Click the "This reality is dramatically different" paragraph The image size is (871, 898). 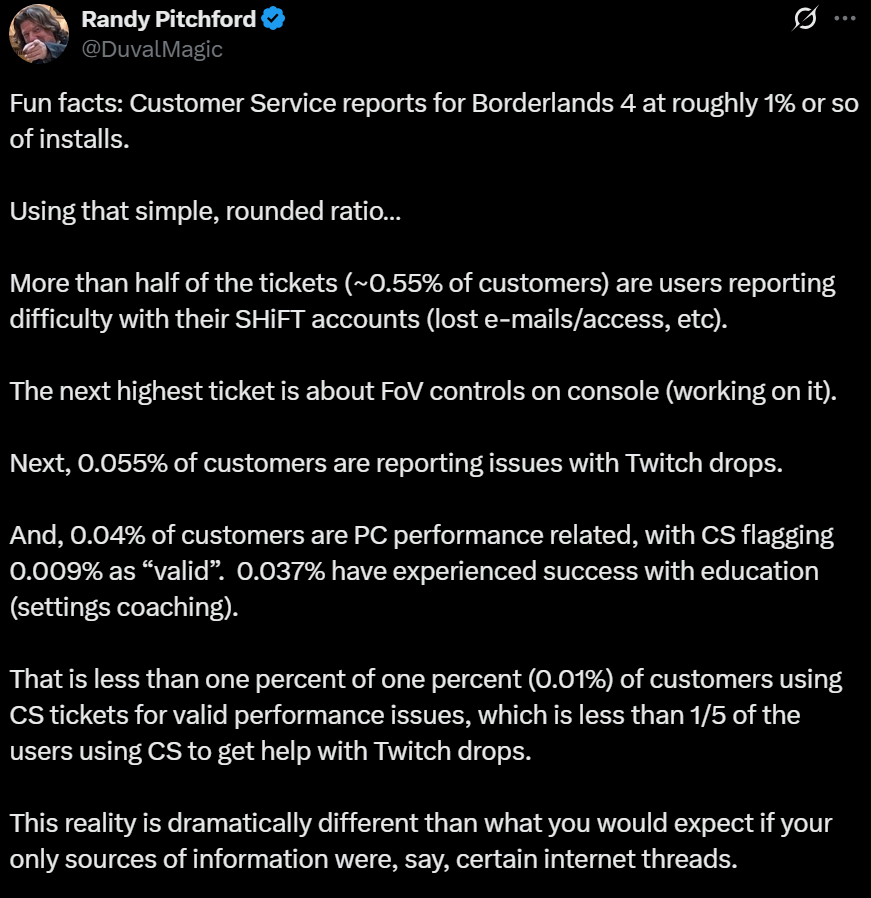(421, 841)
